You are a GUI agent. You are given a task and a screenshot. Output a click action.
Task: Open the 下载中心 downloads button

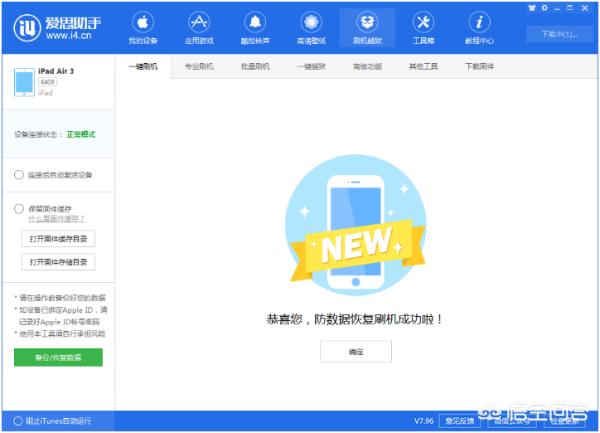tap(560, 34)
